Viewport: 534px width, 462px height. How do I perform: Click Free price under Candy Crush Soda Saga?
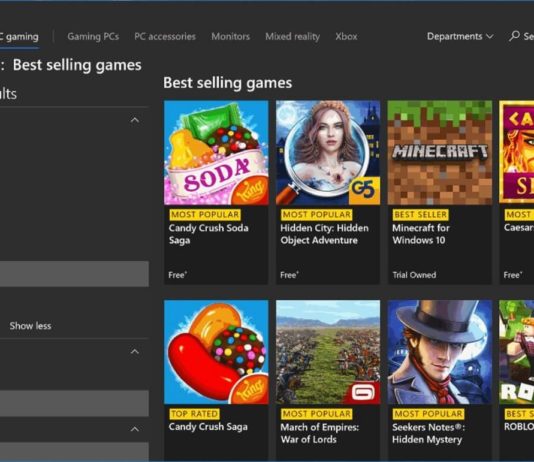(177, 275)
